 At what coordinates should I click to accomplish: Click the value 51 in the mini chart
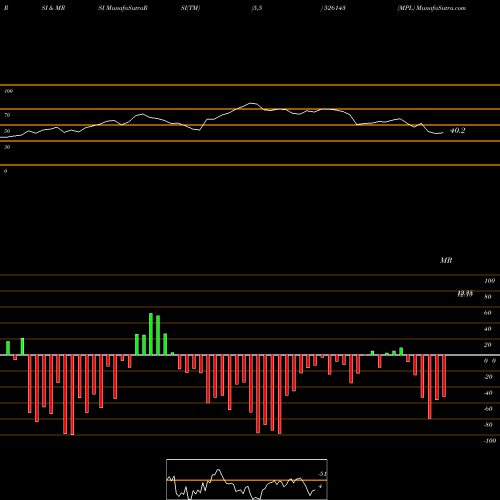322,474
